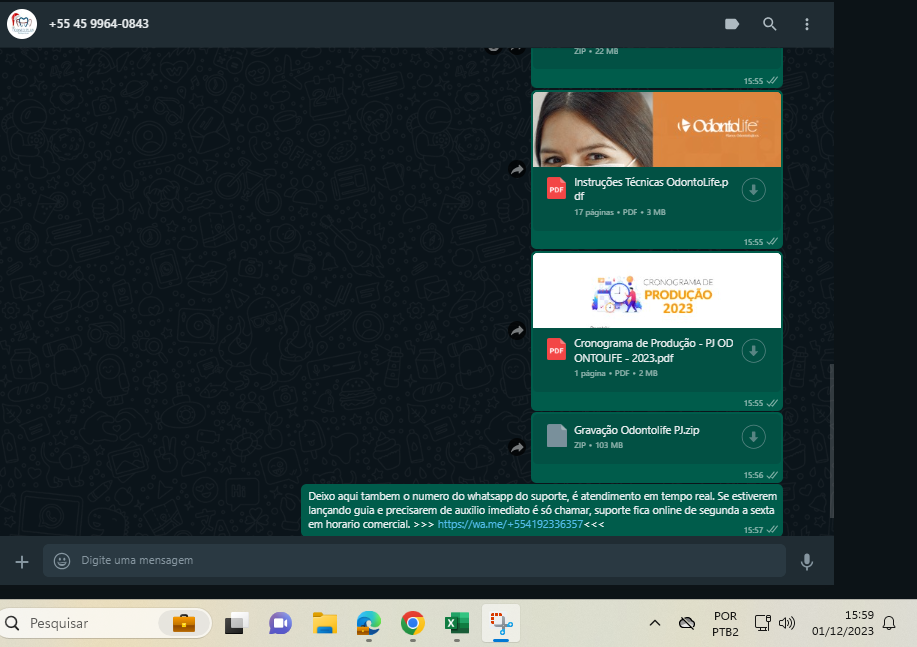Show hidden icons in system tray
This screenshot has height=647, width=917.
[x=655, y=623]
